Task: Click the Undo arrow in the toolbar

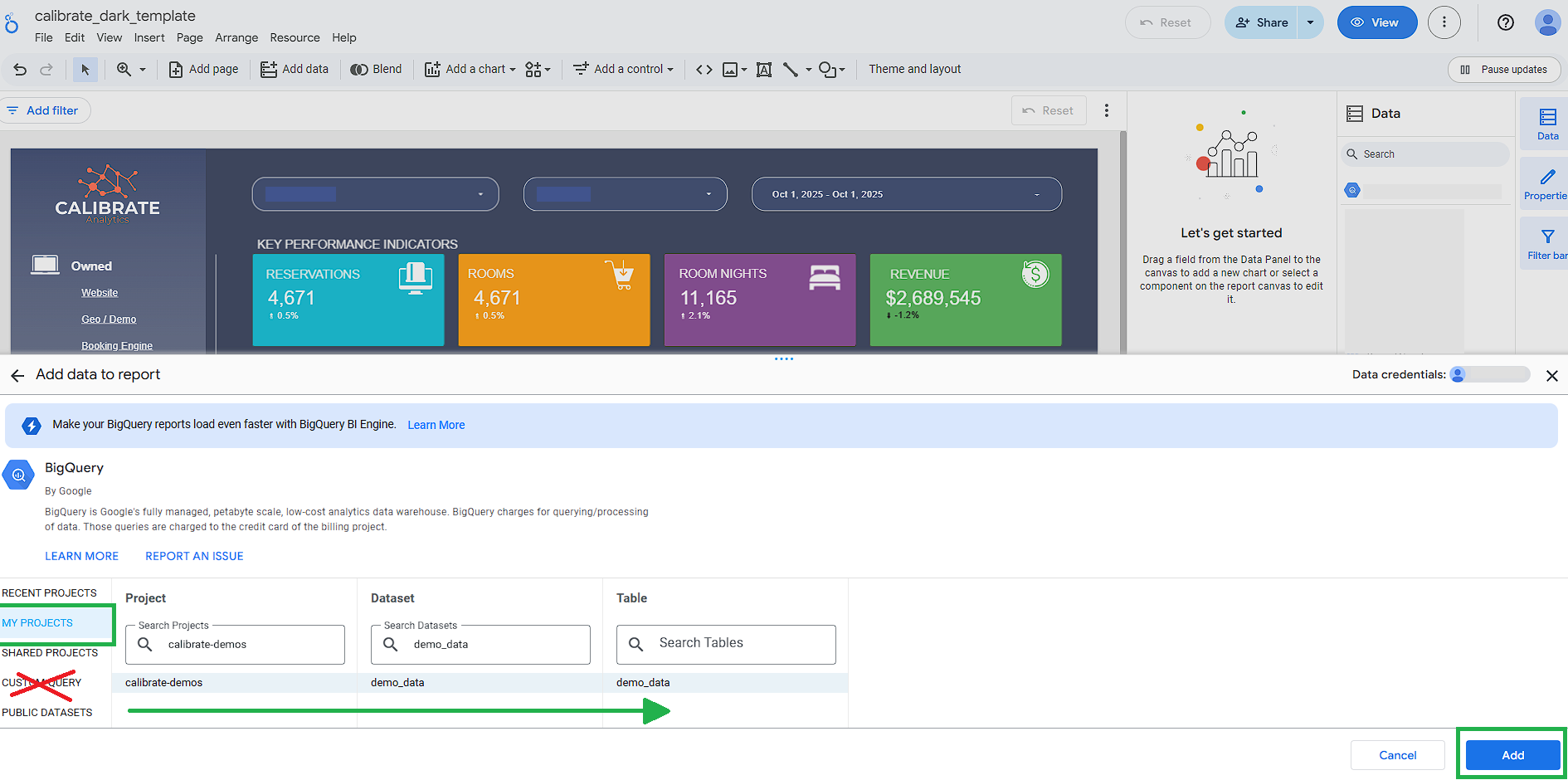Action: [20, 70]
